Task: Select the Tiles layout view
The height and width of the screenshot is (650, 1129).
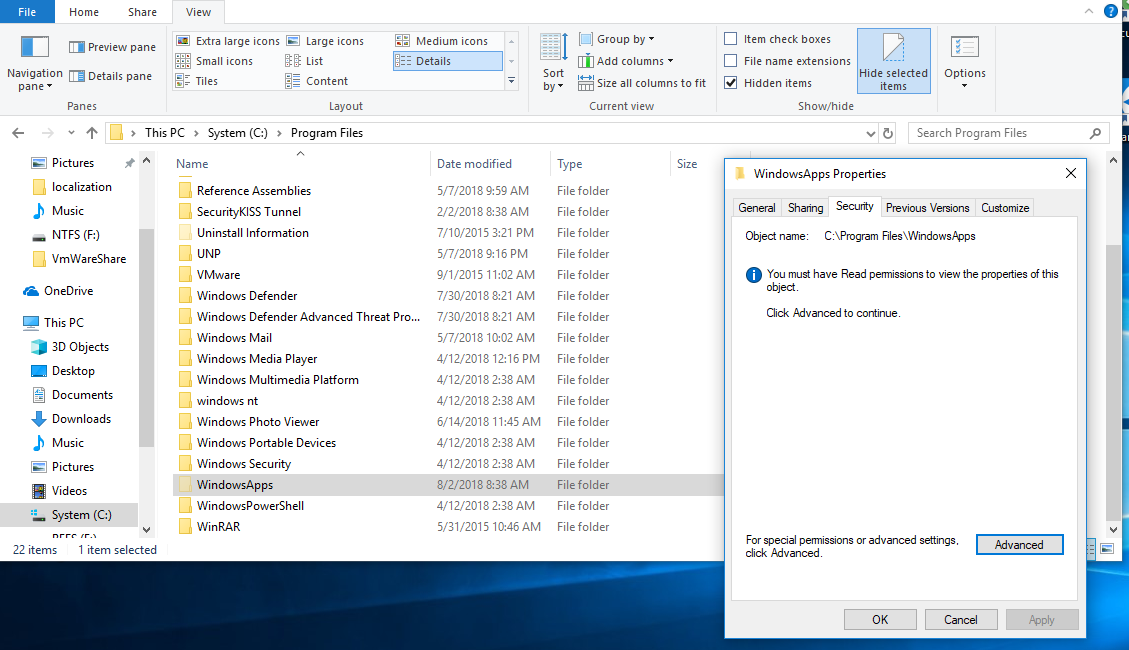Action: (x=205, y=81)
